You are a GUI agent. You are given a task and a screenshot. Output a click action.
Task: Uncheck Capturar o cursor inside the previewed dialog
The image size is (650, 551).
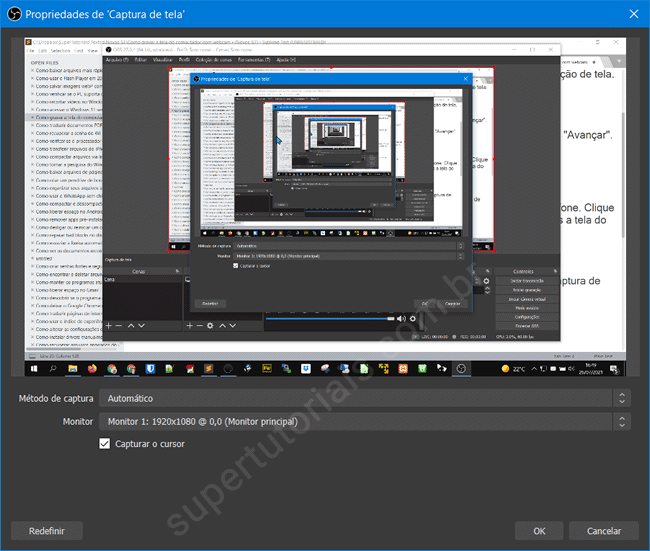[x=236, y=266]
